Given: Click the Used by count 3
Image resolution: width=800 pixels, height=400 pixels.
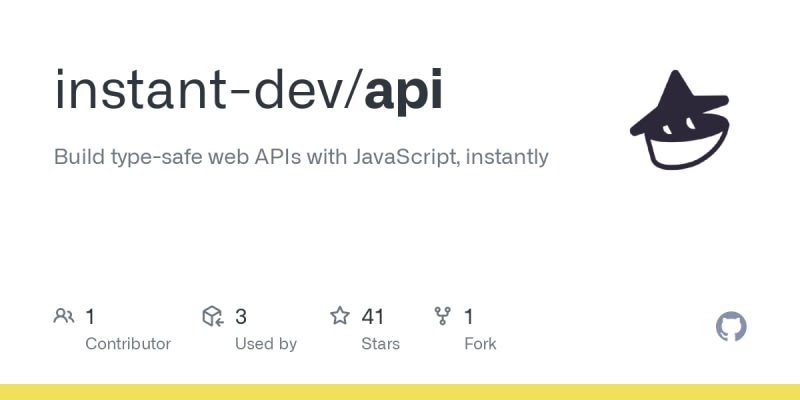Looking at the screenshot, I should [x=241, y=317].
